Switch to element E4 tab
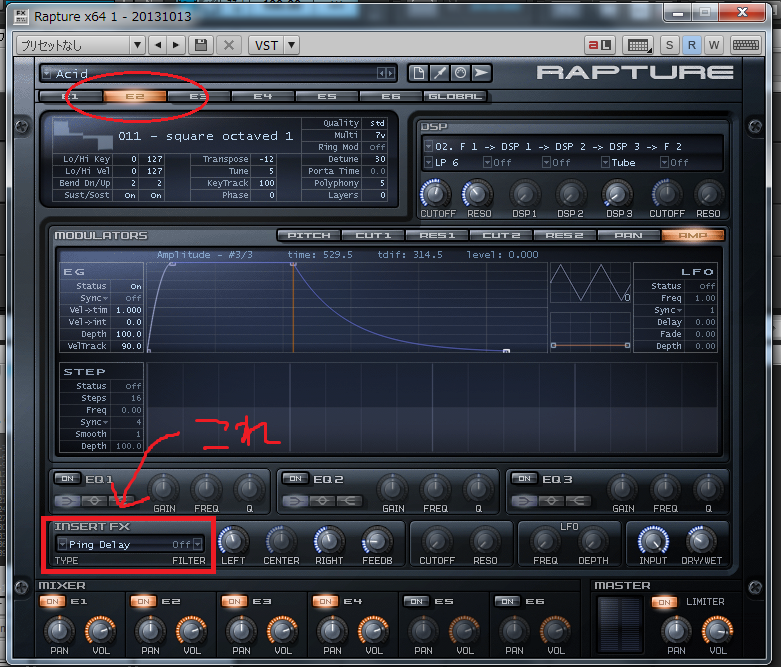781x667 pixels. pos(262,96)
